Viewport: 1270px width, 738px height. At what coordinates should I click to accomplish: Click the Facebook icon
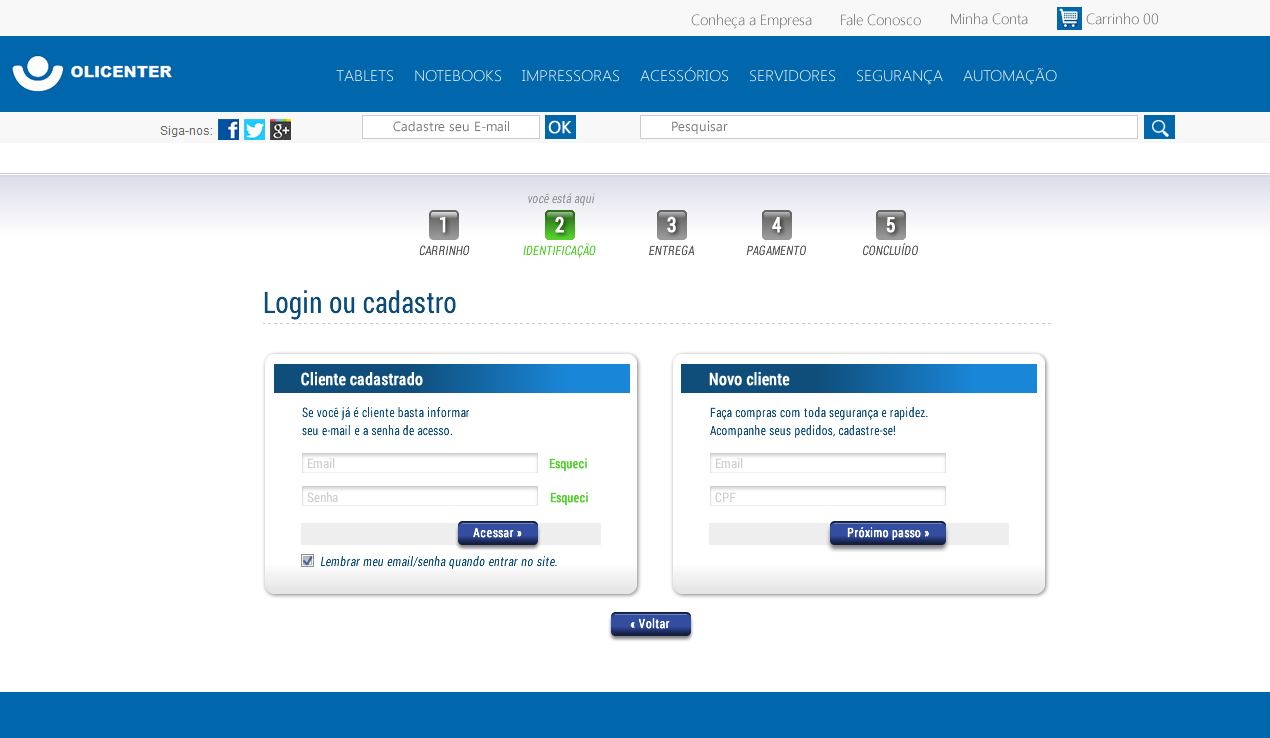pyautogui.click(x=228, y=129)
